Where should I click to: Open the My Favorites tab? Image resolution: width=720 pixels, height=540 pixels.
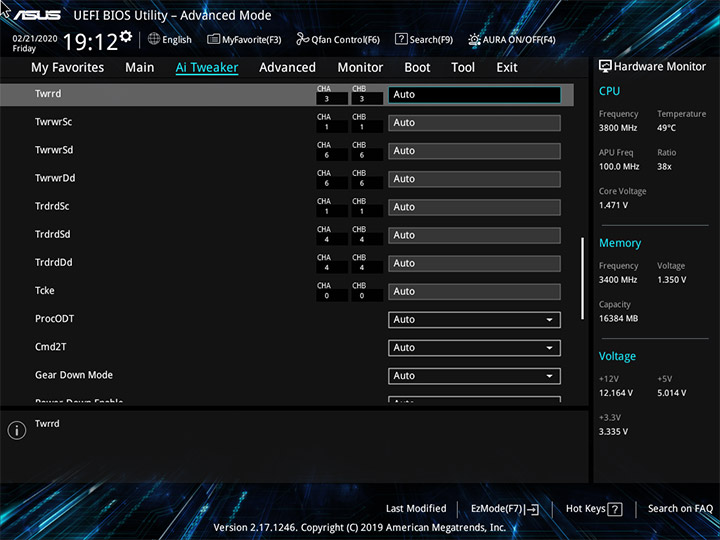click(68, 68)
